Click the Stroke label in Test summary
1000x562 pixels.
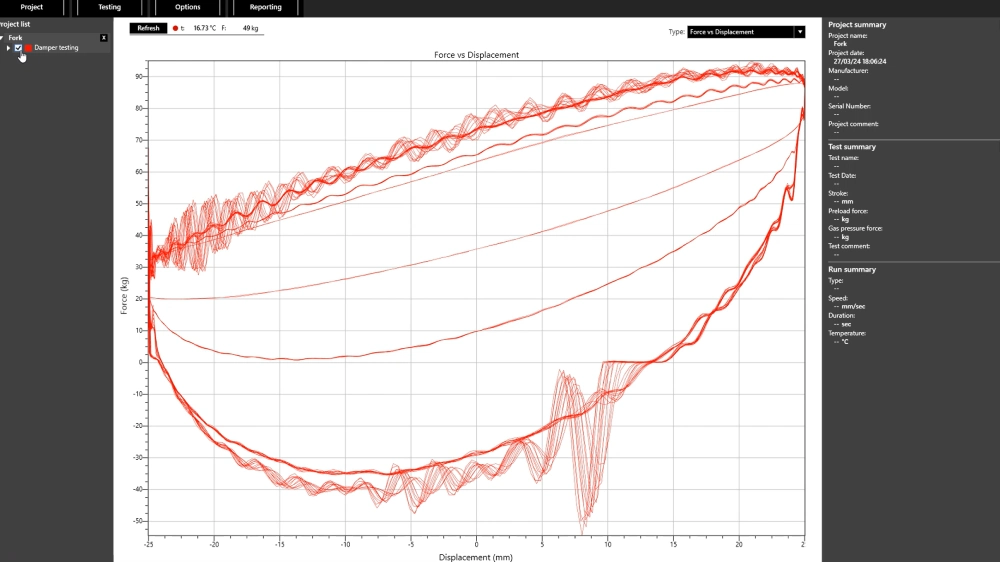838,193
